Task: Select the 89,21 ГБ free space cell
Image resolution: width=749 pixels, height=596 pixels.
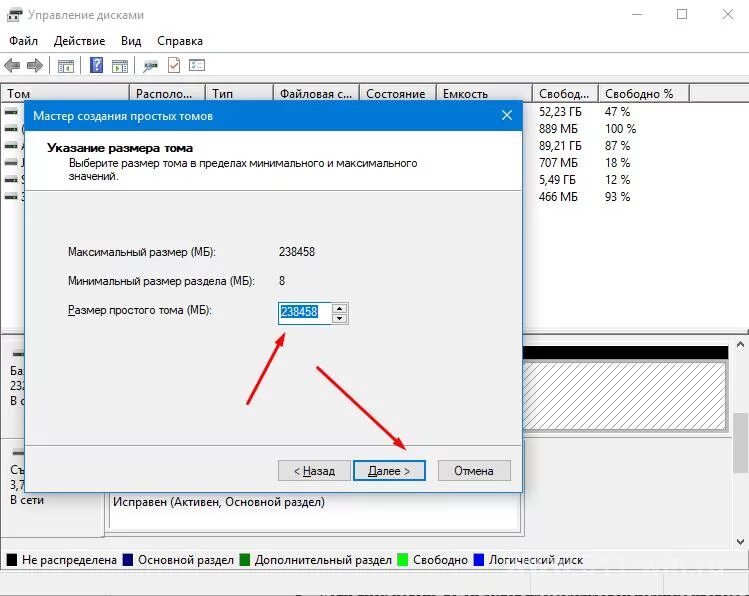Action: pyautogui.click(x=560, y=146)
